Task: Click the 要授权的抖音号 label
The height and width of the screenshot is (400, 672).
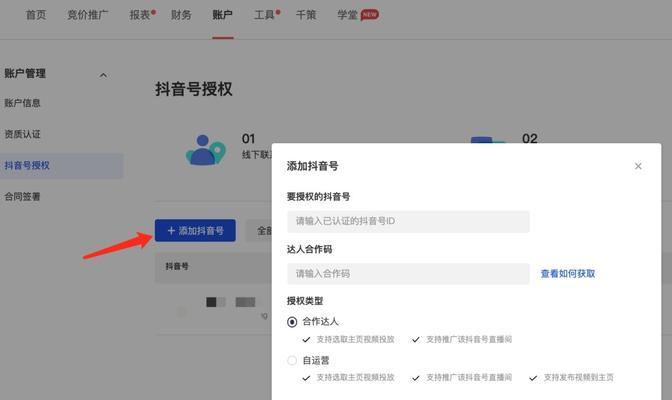Action: click(318, 197)
